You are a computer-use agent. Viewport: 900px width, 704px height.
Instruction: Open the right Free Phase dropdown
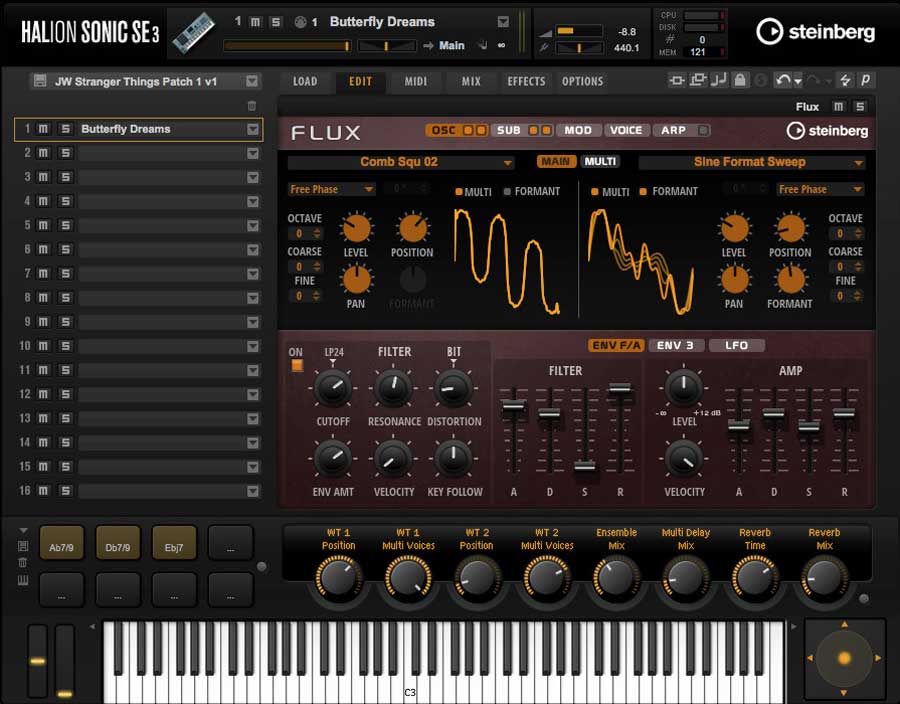pyautogui.click(x=857, y=189)
